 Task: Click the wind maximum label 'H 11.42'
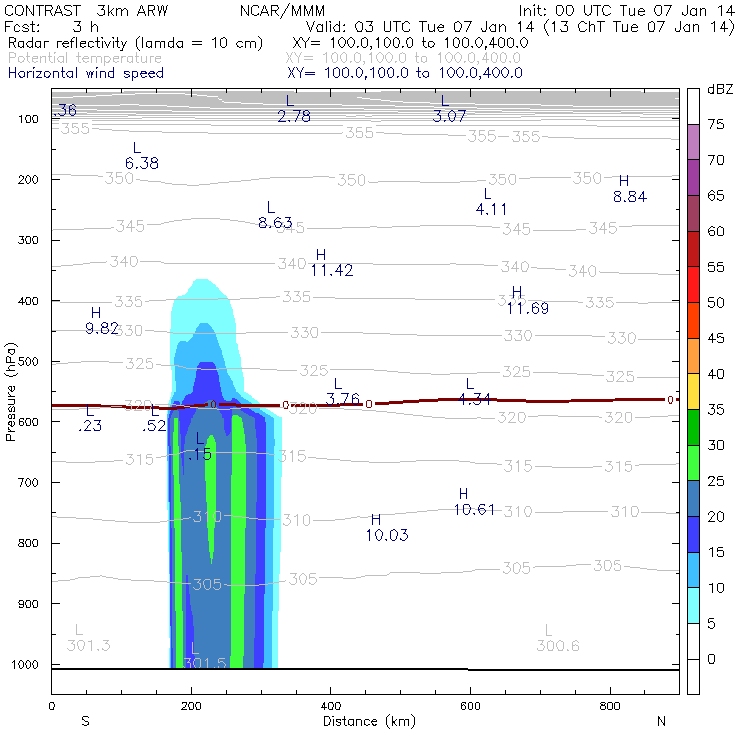click(x=332, y=263)
